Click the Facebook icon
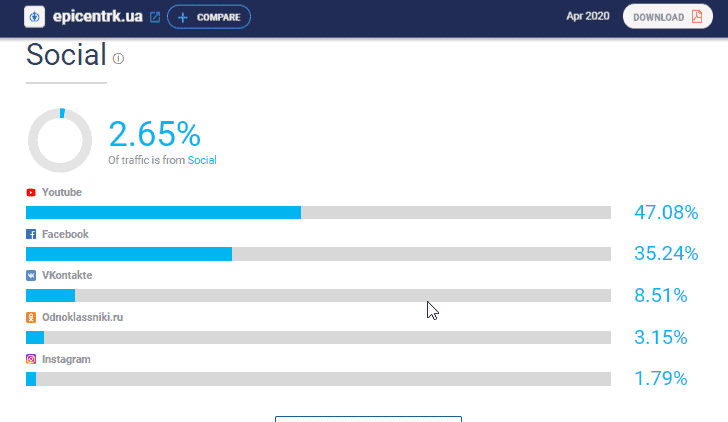 click(x=31, y=234)
